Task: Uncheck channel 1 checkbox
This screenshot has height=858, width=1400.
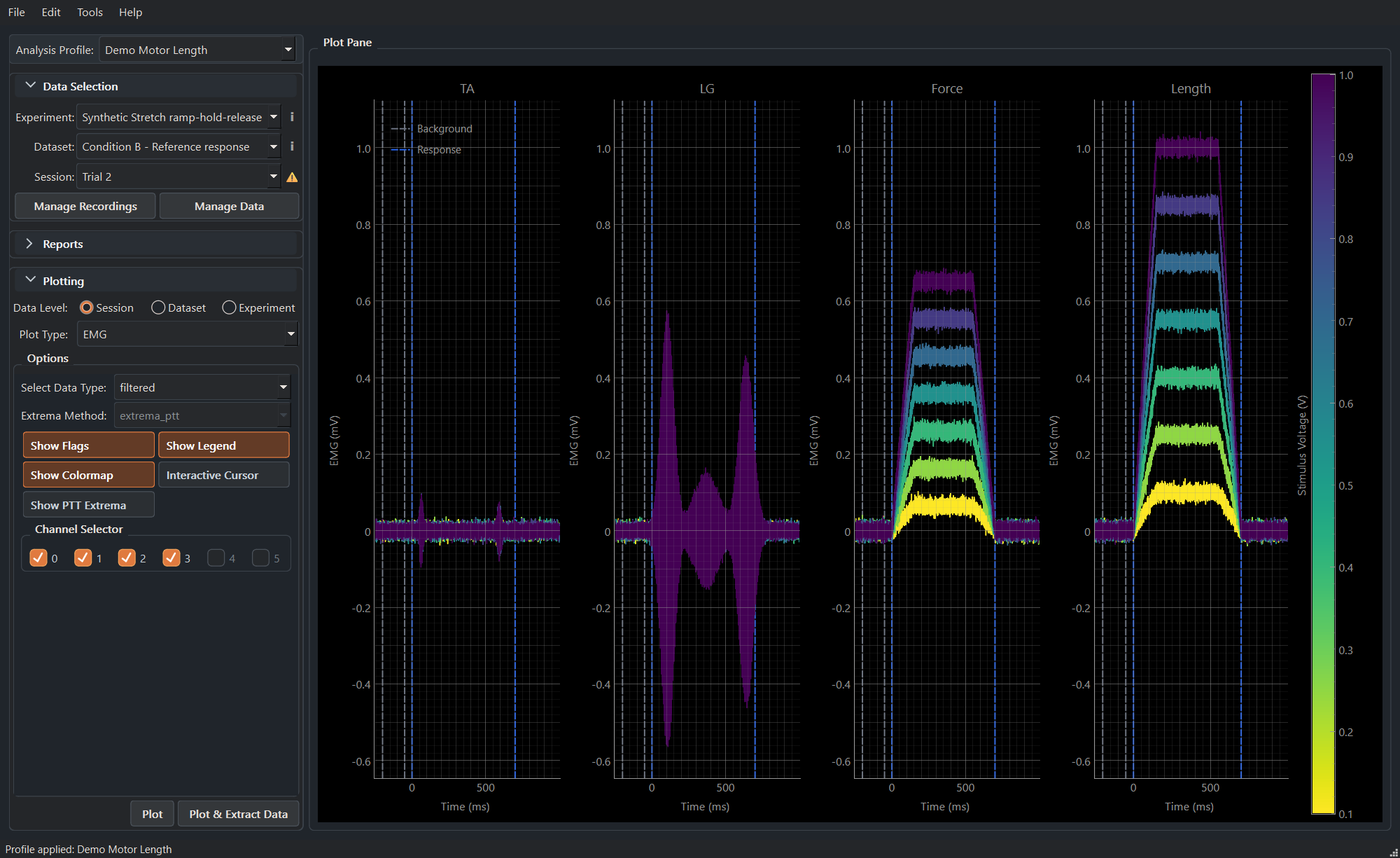Action: click(x=83, y=558)
